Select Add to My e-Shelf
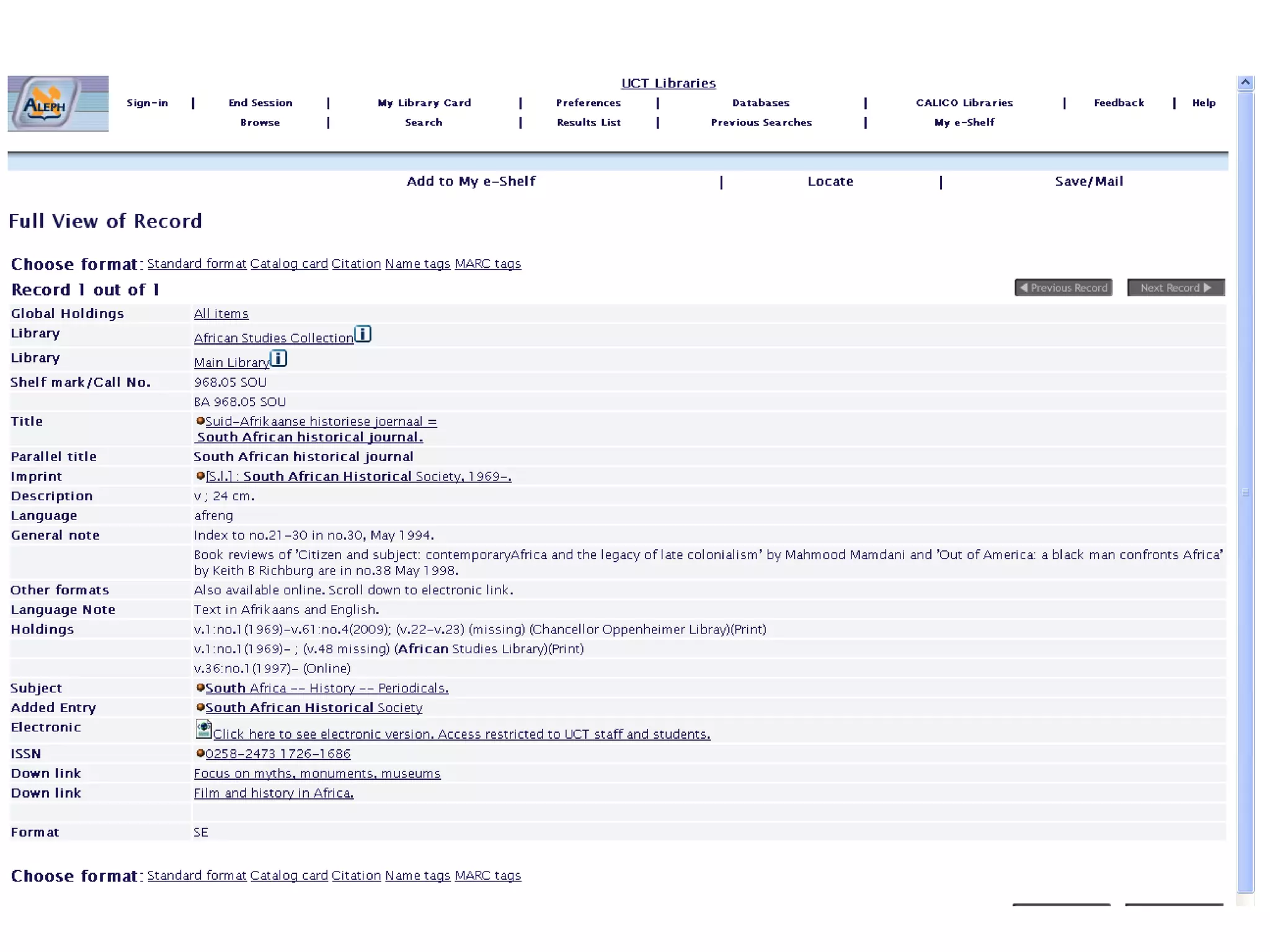The width and height of the screenshot is (1270, 952). coord(471,182)
